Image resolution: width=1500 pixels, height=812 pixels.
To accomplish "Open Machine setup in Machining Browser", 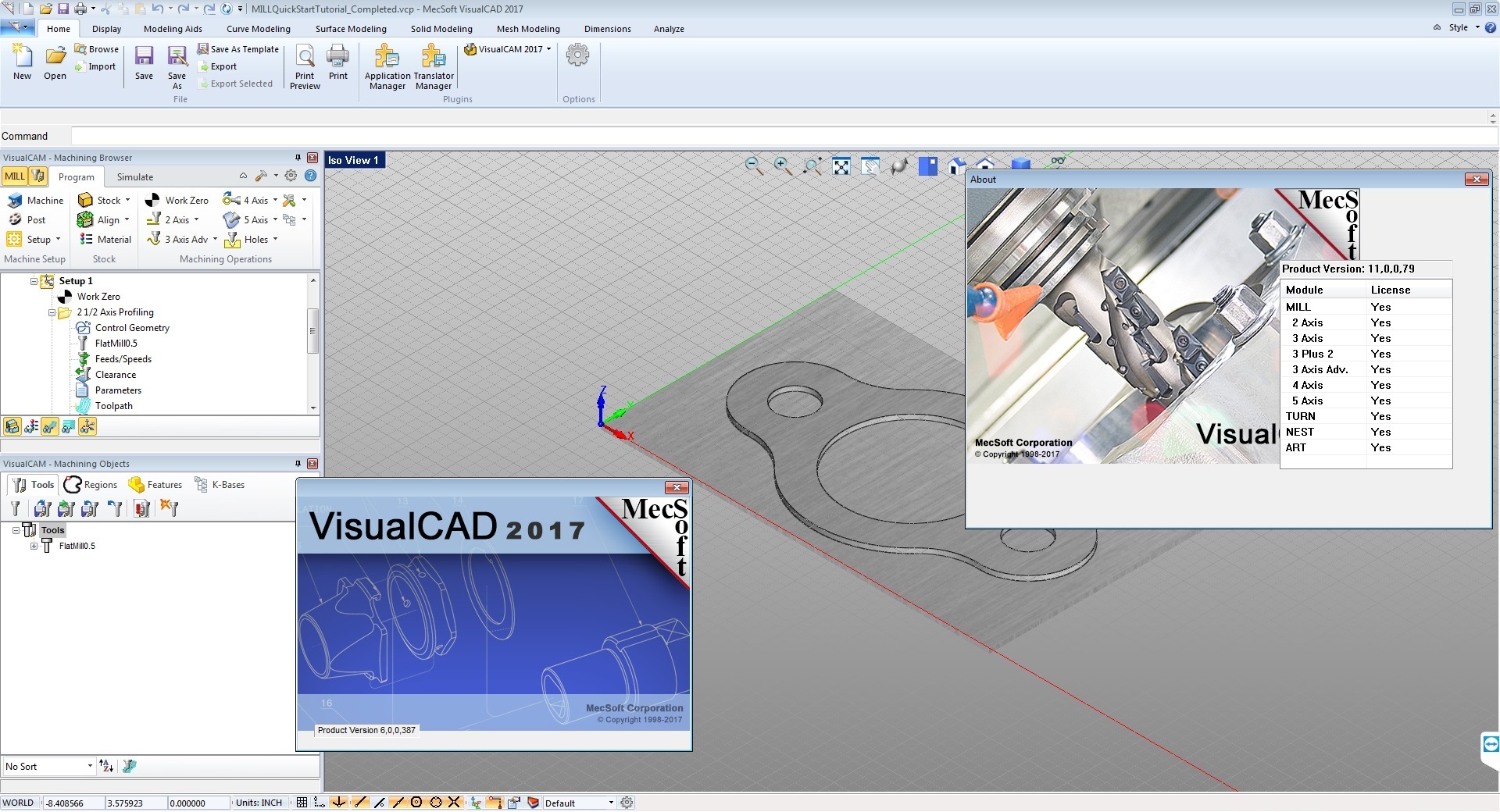I will click(35, 201).
